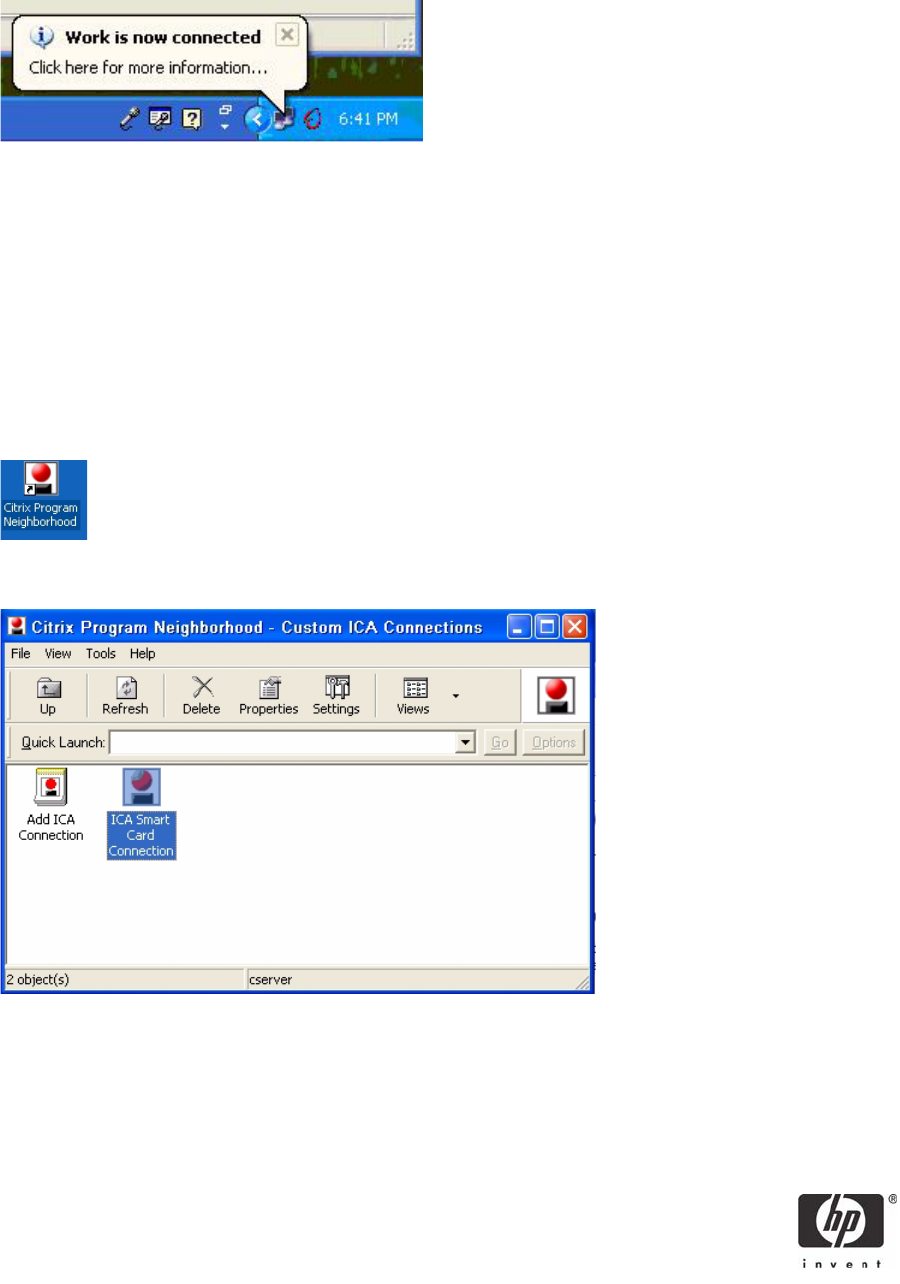This screenshot has height=1284, width=900.
Task: Open the Help menu
Action: pos(143,654)
